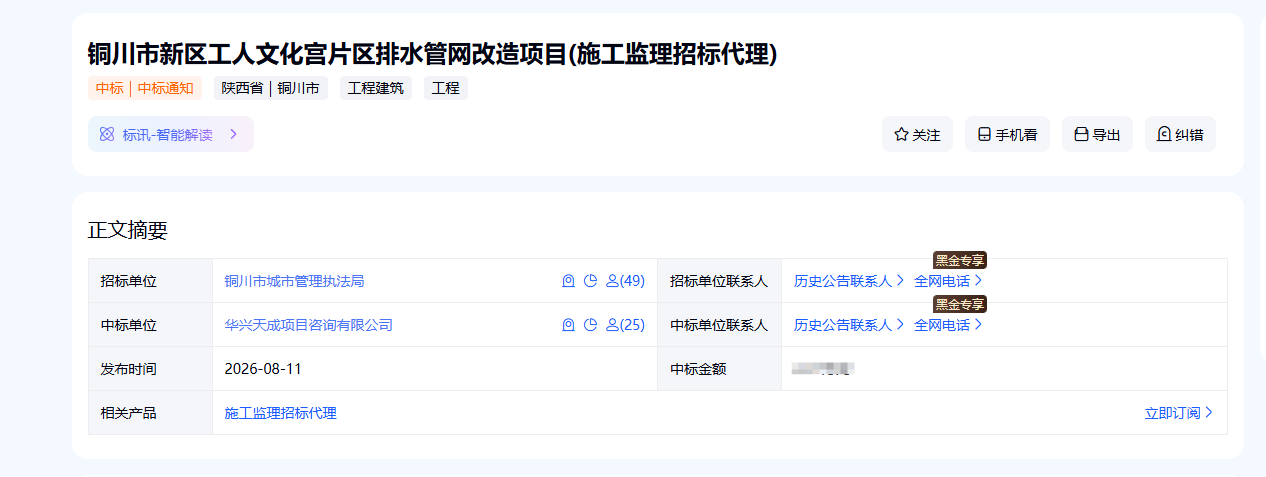The width and height of the screenshot is (1266, 477).
Task: Expand 标讯-智能解读 chevron arrow
Action: click(x=233, y=134)
